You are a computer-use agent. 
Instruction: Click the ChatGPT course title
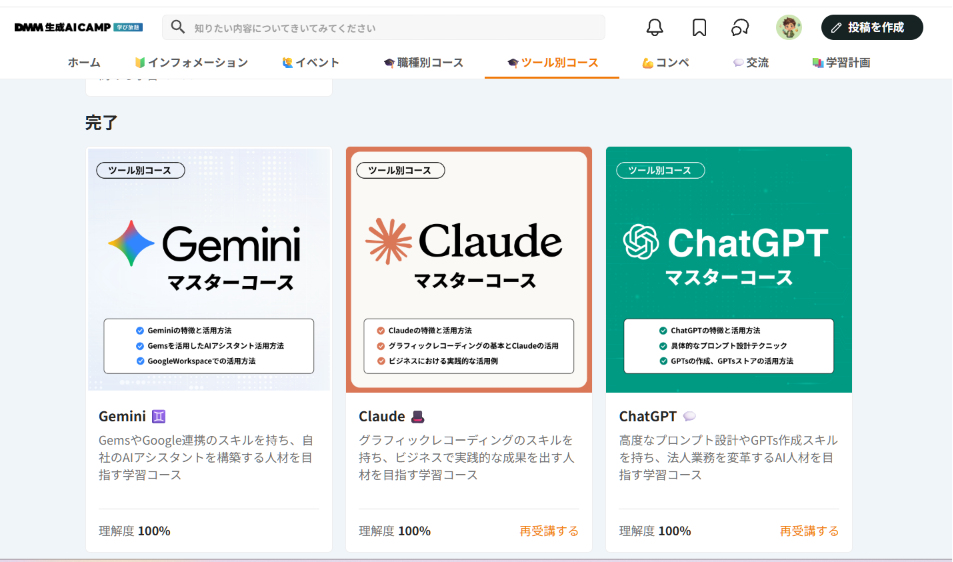(x=647, y=416)
